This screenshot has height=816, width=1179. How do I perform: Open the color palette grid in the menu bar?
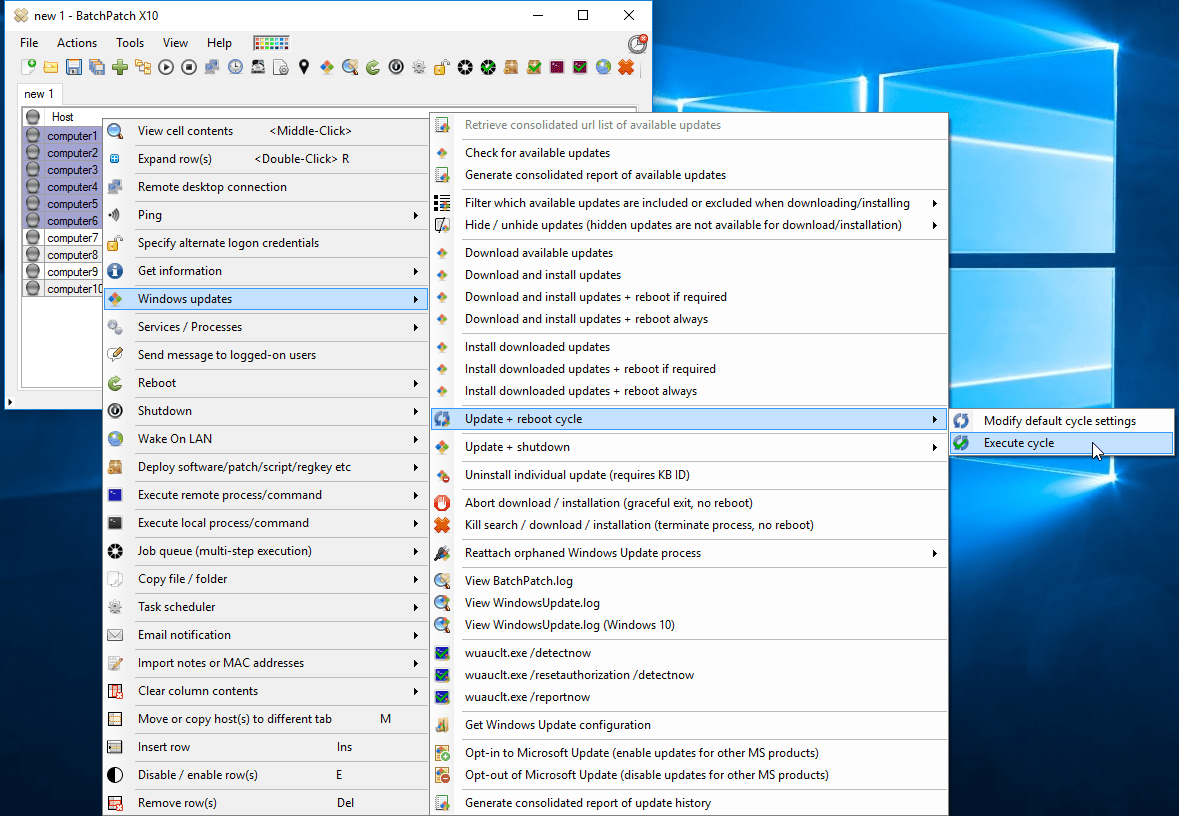[x=271, y=43]
